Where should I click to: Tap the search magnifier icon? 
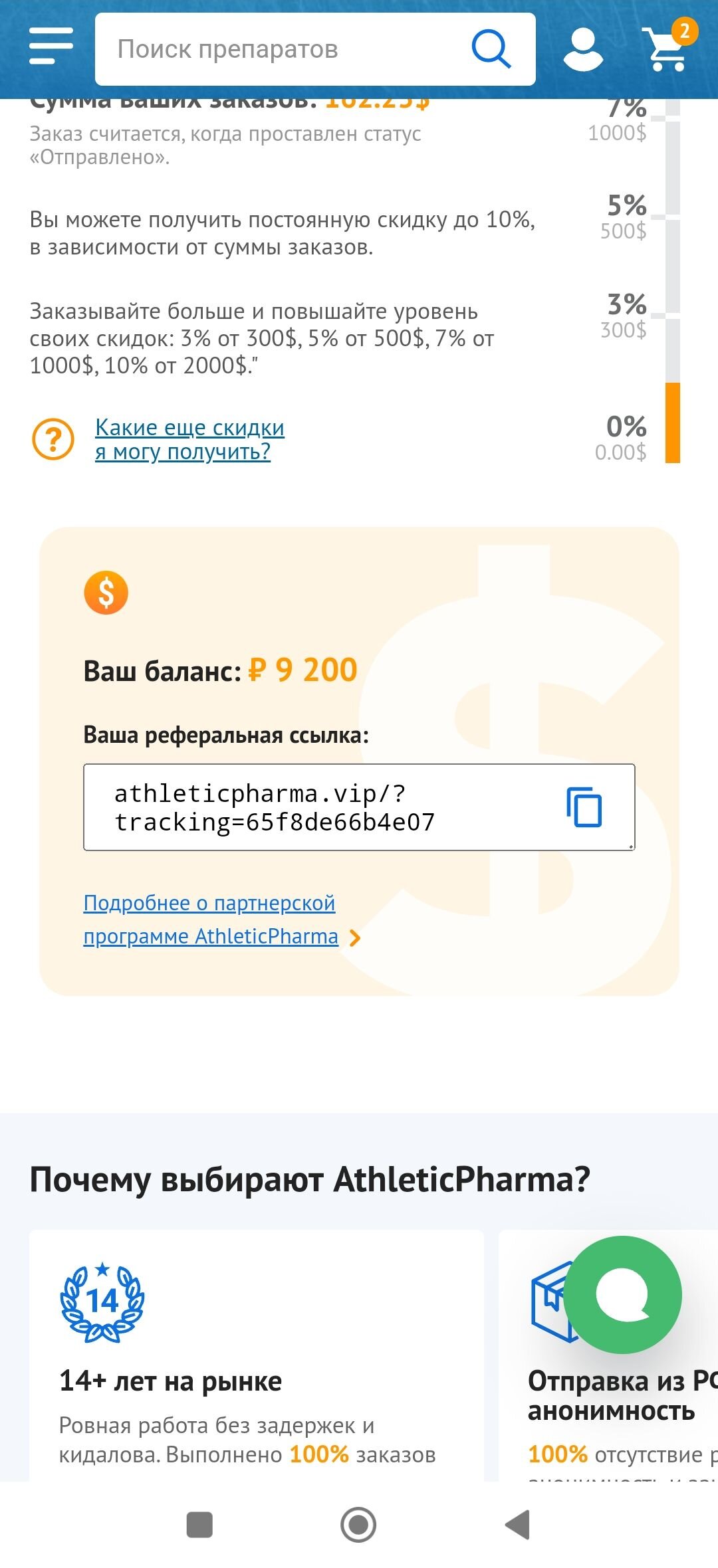[491, 49]
